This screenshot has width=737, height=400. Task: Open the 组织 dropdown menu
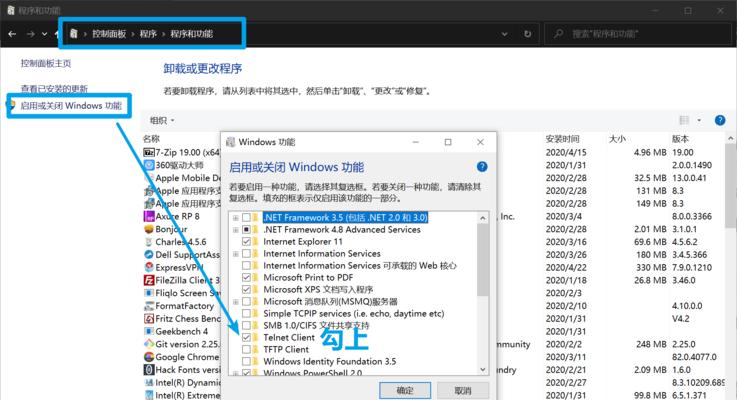click(162, 120)
